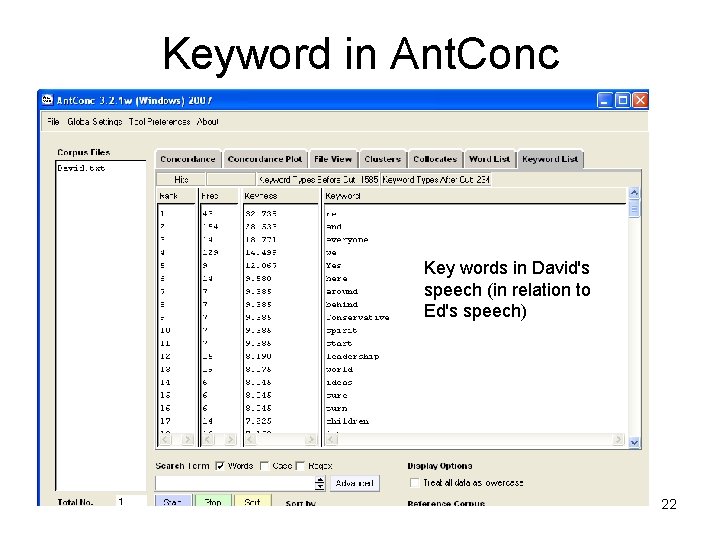
Task: Select keyword 'world' in the list
Action: [x=339, y=369]
